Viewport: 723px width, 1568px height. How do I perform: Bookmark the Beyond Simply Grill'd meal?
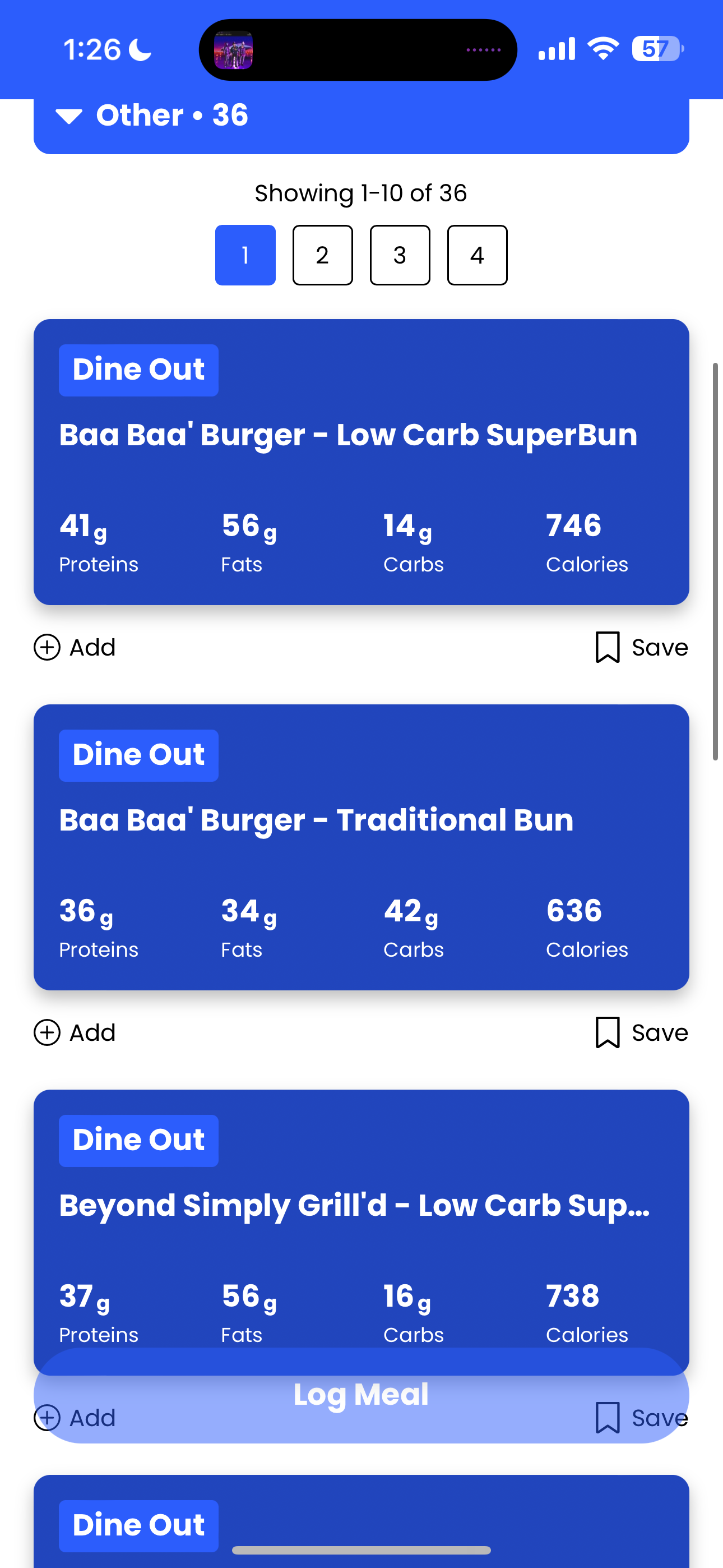point(608,1418)
